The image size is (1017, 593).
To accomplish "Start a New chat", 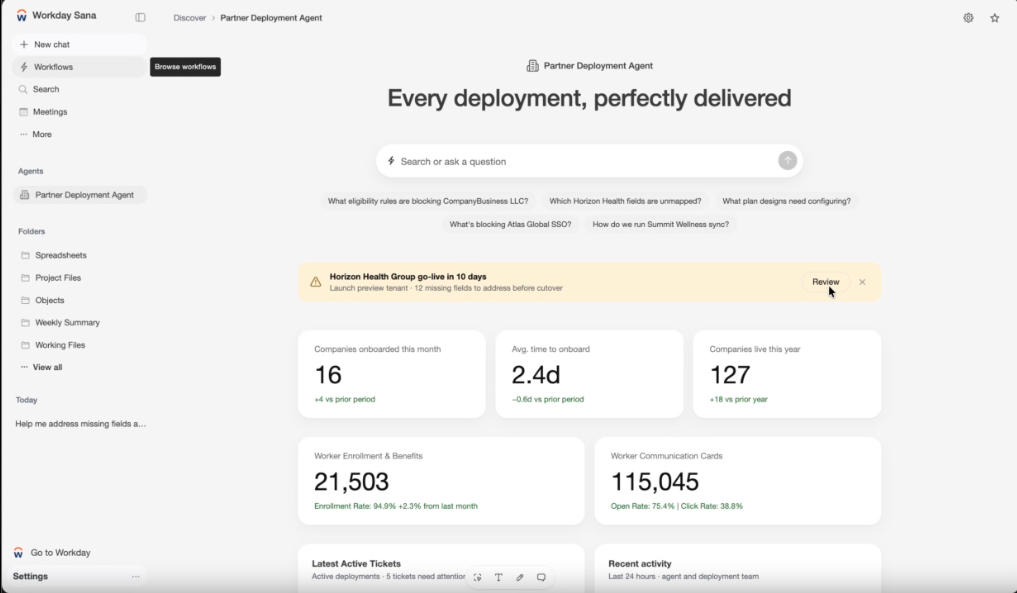I will click(79, 44).
